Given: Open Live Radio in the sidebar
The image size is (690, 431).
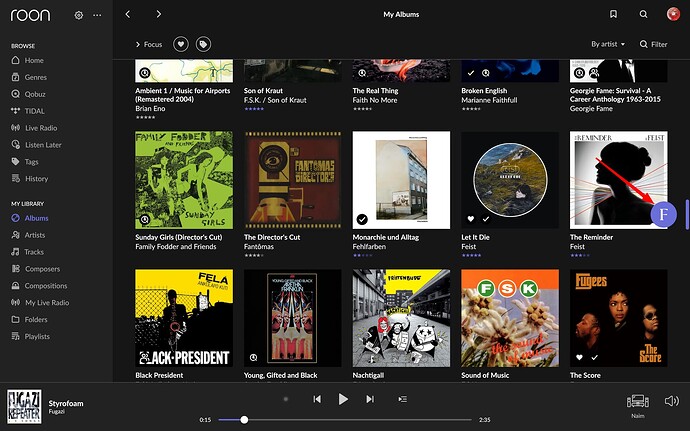Looking at the screenshot, I should pyautogui.click(x=34, y=128).
